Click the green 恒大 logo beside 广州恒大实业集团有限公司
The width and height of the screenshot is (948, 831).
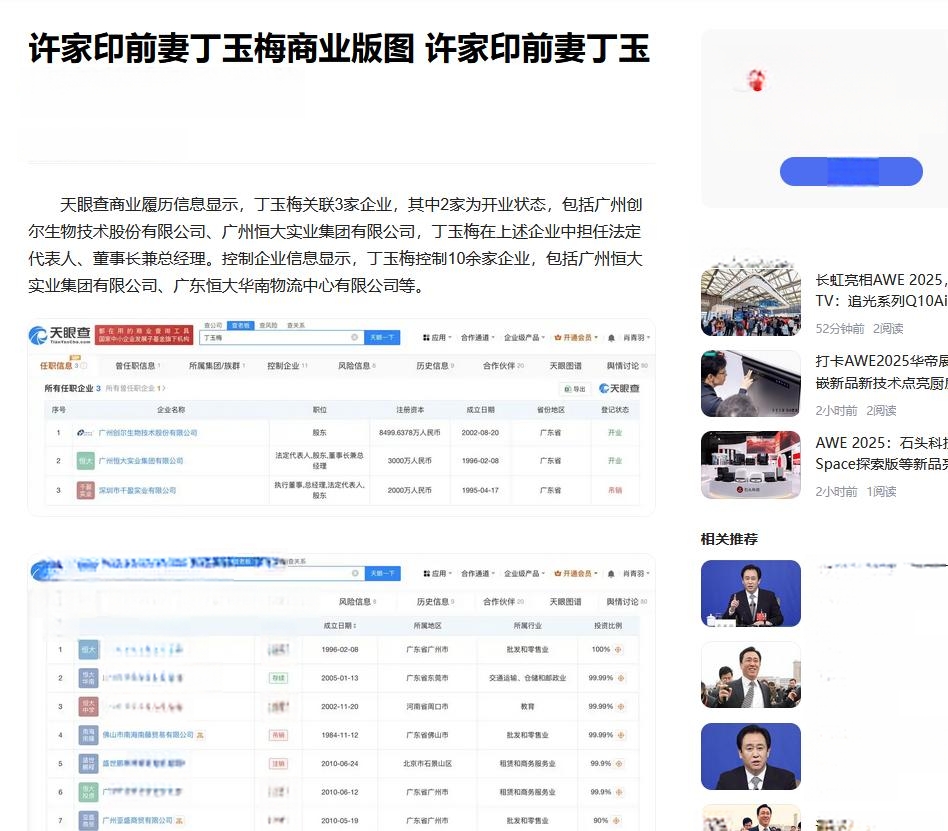coord(85,461)
